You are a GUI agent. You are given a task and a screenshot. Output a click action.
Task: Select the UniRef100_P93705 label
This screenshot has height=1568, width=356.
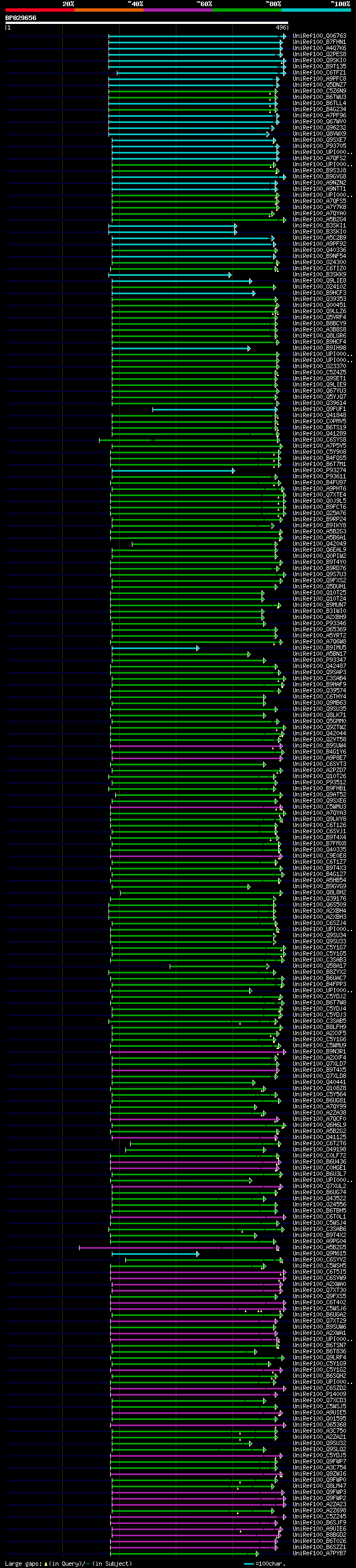tap(319, 146)
